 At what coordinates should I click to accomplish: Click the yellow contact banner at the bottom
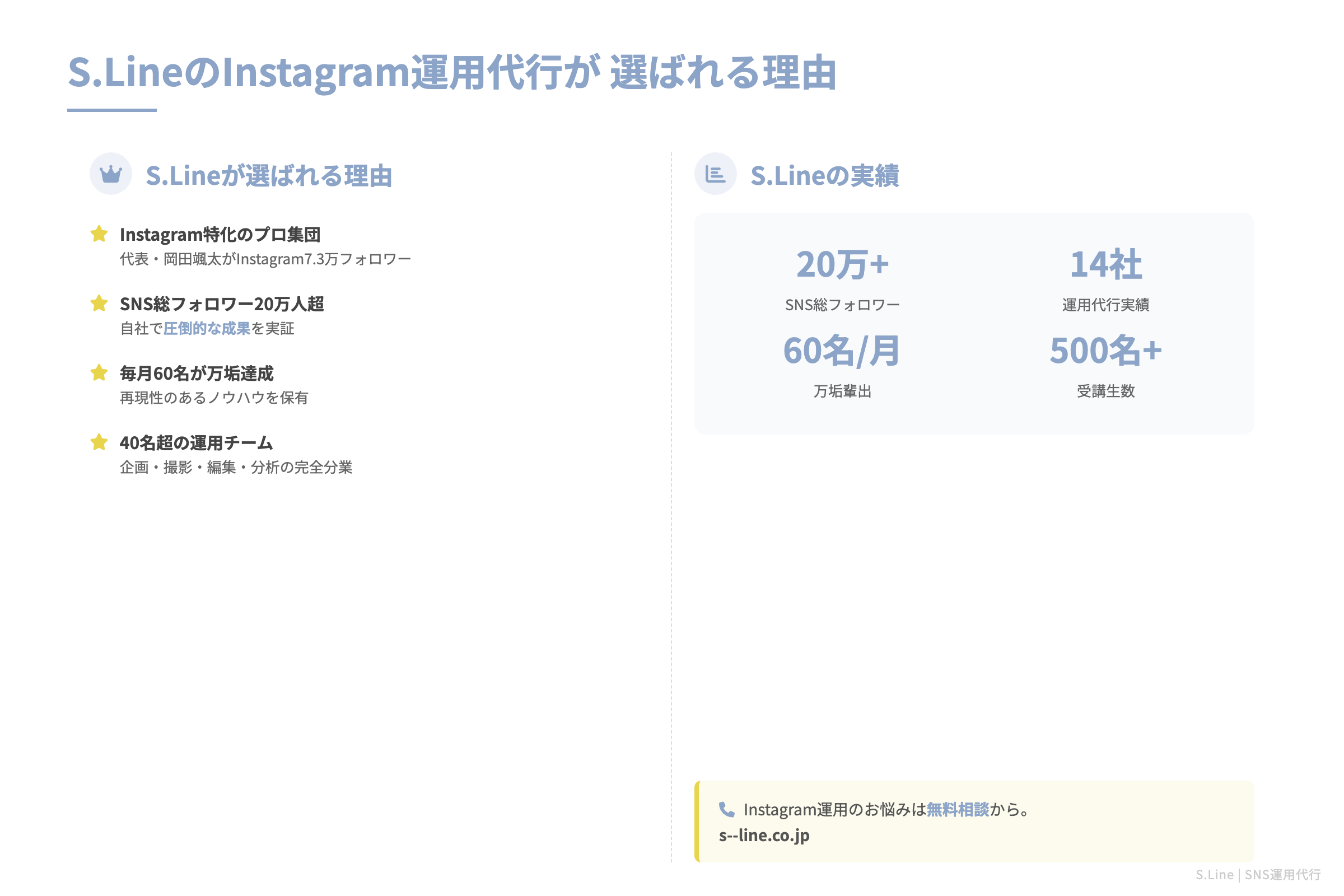tap(972, 821)
